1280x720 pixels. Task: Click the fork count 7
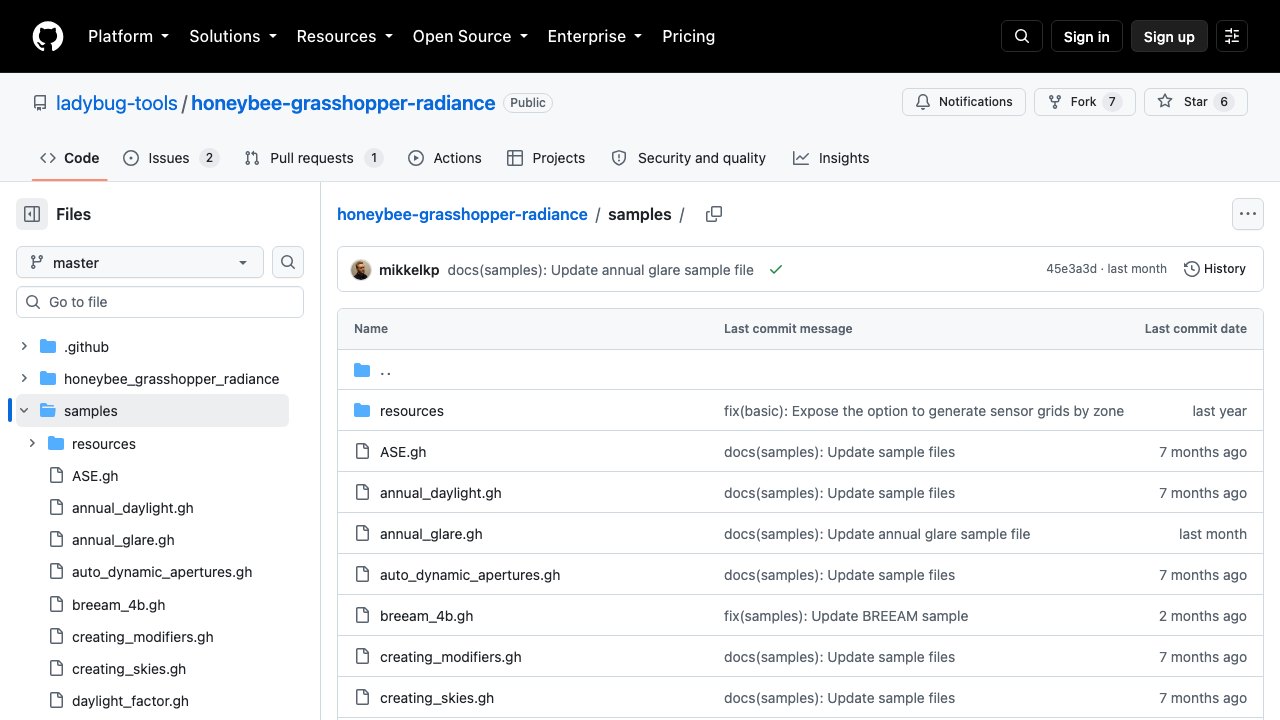1112,102
